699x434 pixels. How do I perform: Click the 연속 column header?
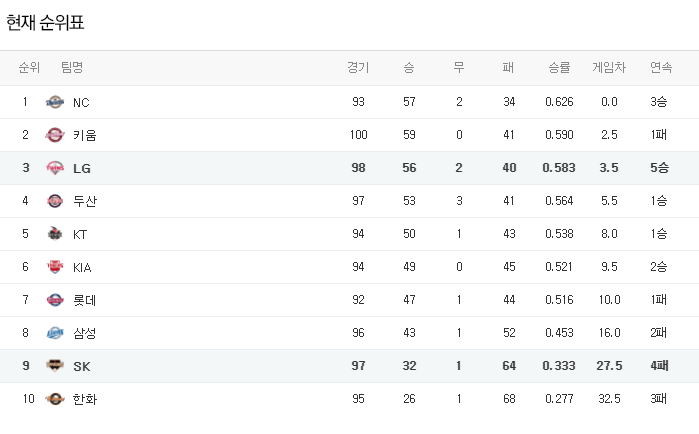click(660, 68)
